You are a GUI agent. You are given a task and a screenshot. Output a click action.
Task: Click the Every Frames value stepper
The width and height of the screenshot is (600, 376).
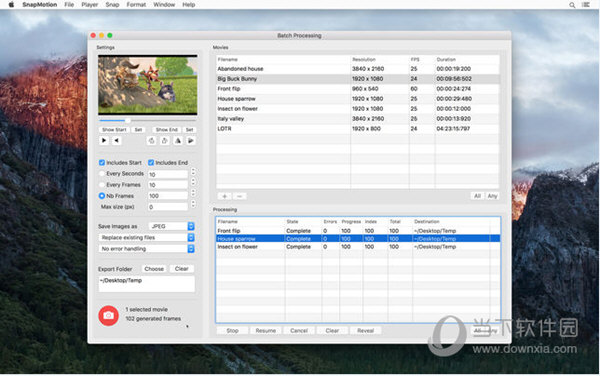193,182
